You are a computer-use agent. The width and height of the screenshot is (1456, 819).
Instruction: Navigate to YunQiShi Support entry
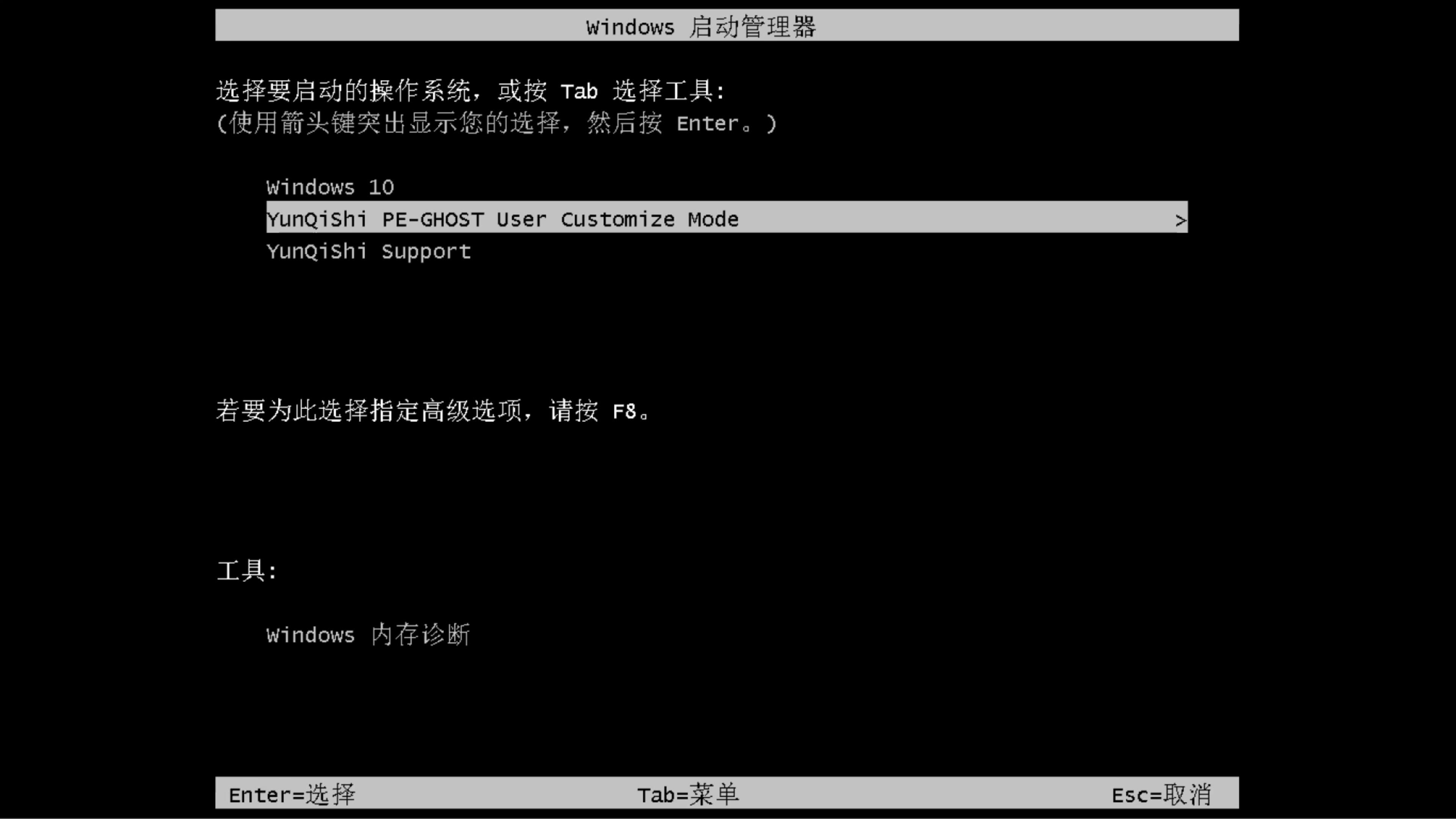tap(368, 251)
